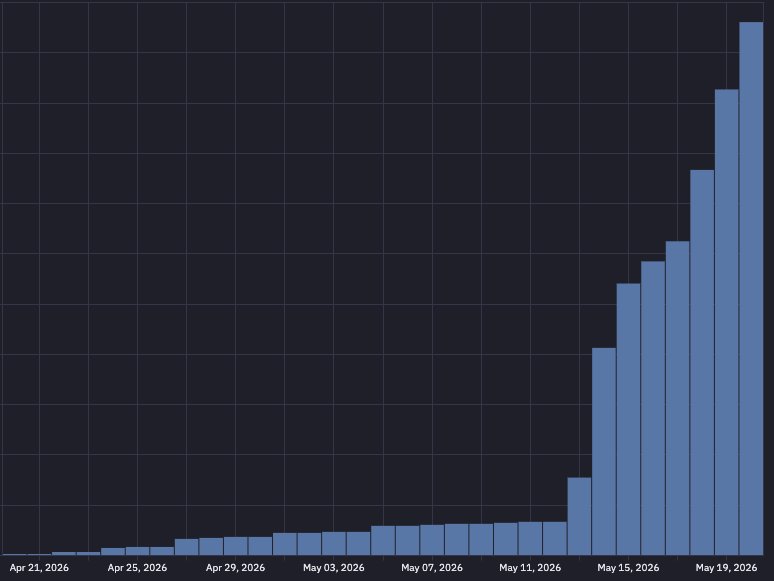Click the tallest bar for May 20

point(751,288)
